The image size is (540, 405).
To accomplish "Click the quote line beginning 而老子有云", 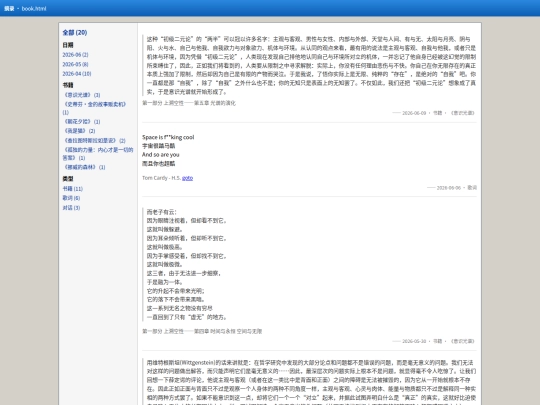I will [162, 212].
